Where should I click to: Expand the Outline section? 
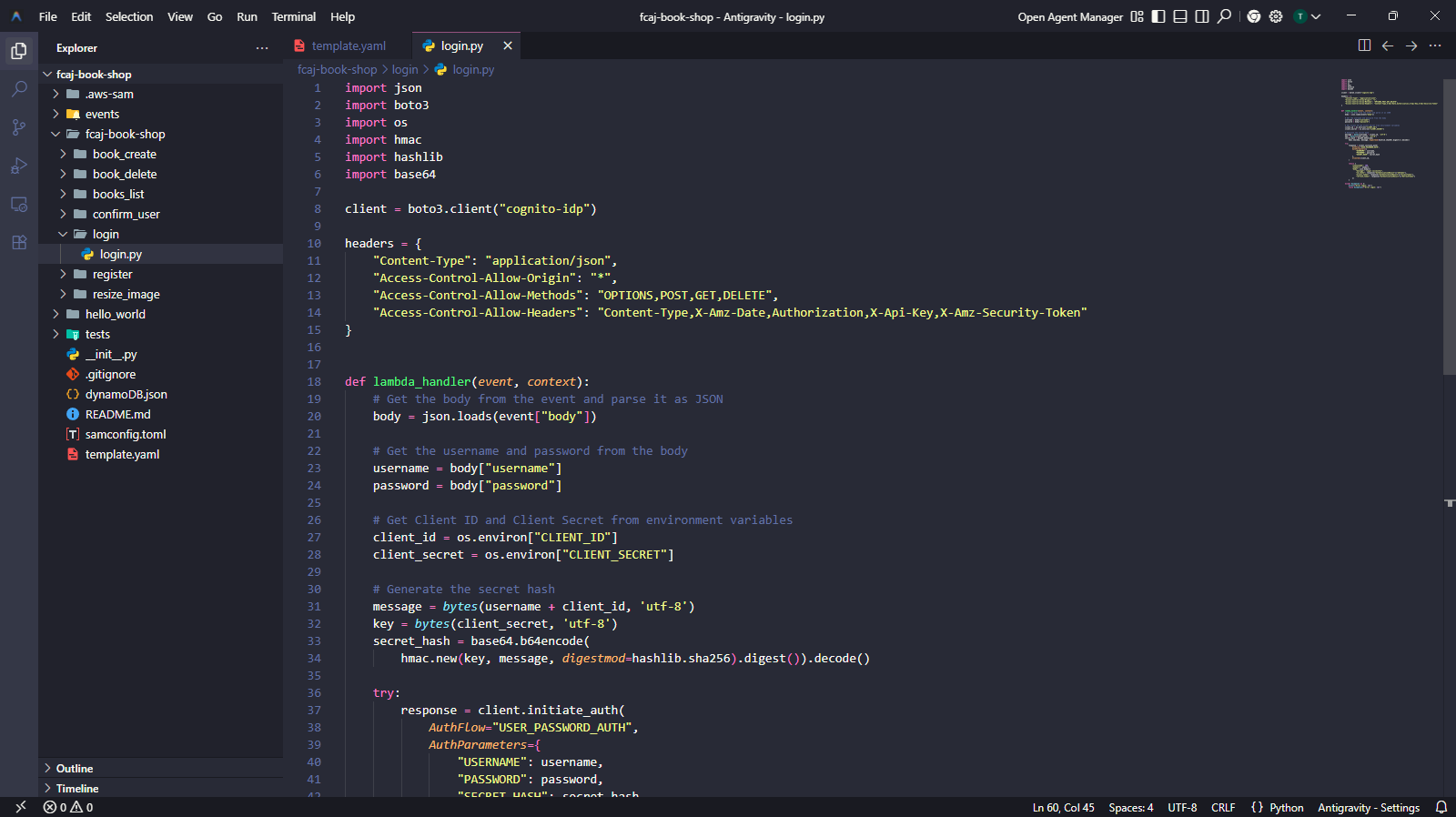(160, 768)
